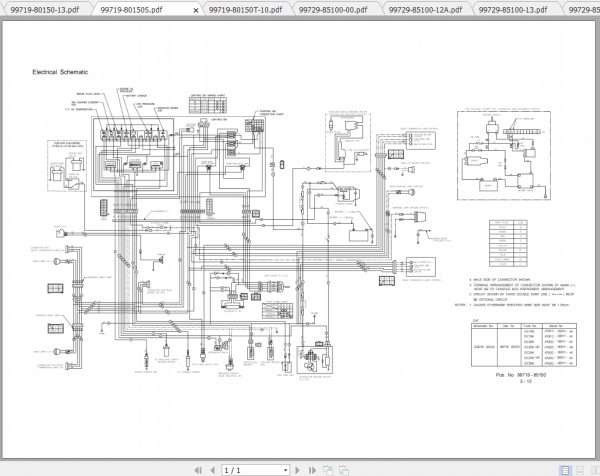This screenshot has height=476, width=600.
Task: Close the 99719-80150S.pdf tab
Action: (x=196, y=10)
